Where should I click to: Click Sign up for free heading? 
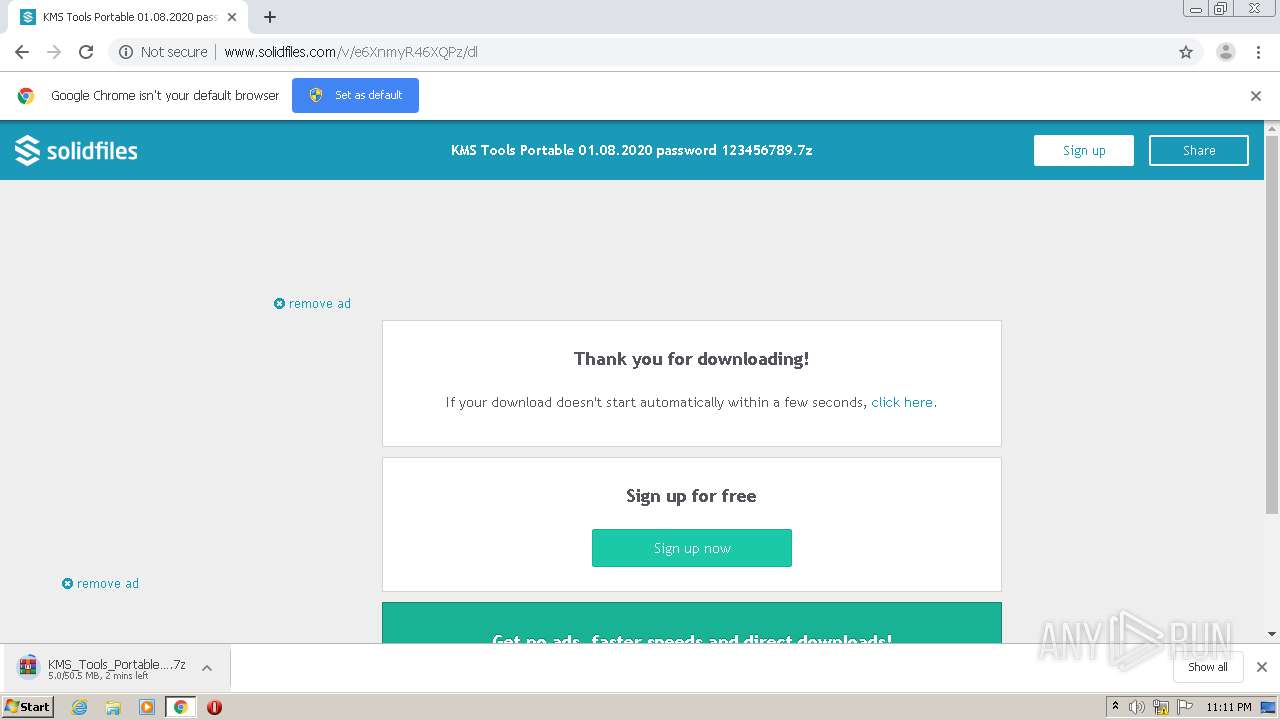click(x=692, y=496)
